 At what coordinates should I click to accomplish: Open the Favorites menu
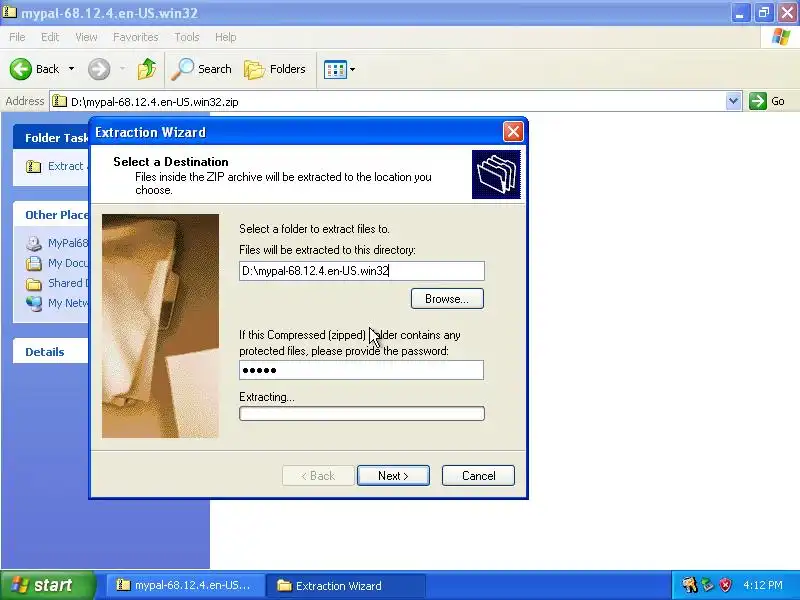point(135,37)
